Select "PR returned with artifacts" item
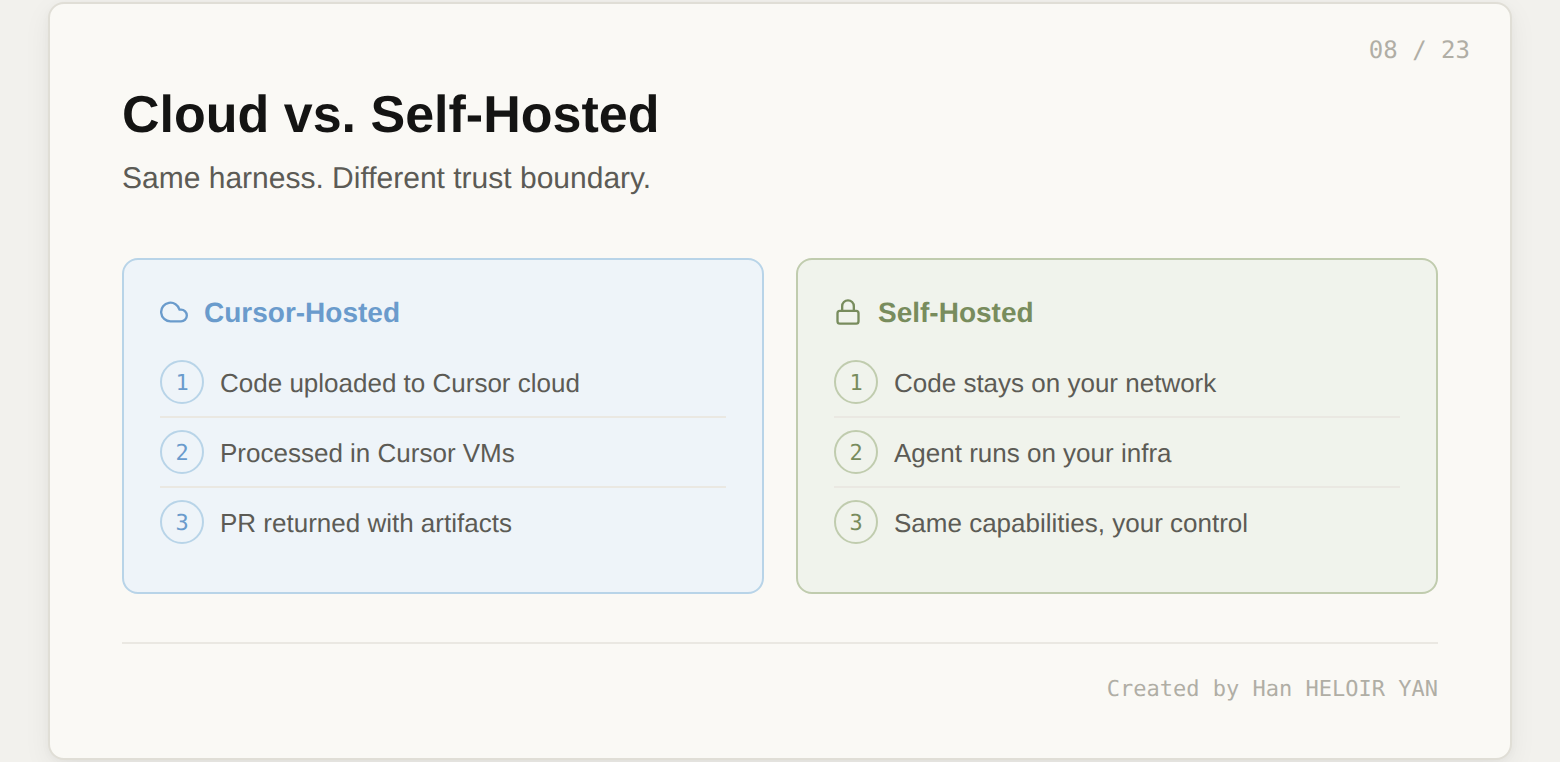Image resolution: width=1560 pixels, height=762 pixels. coord(366,523)
